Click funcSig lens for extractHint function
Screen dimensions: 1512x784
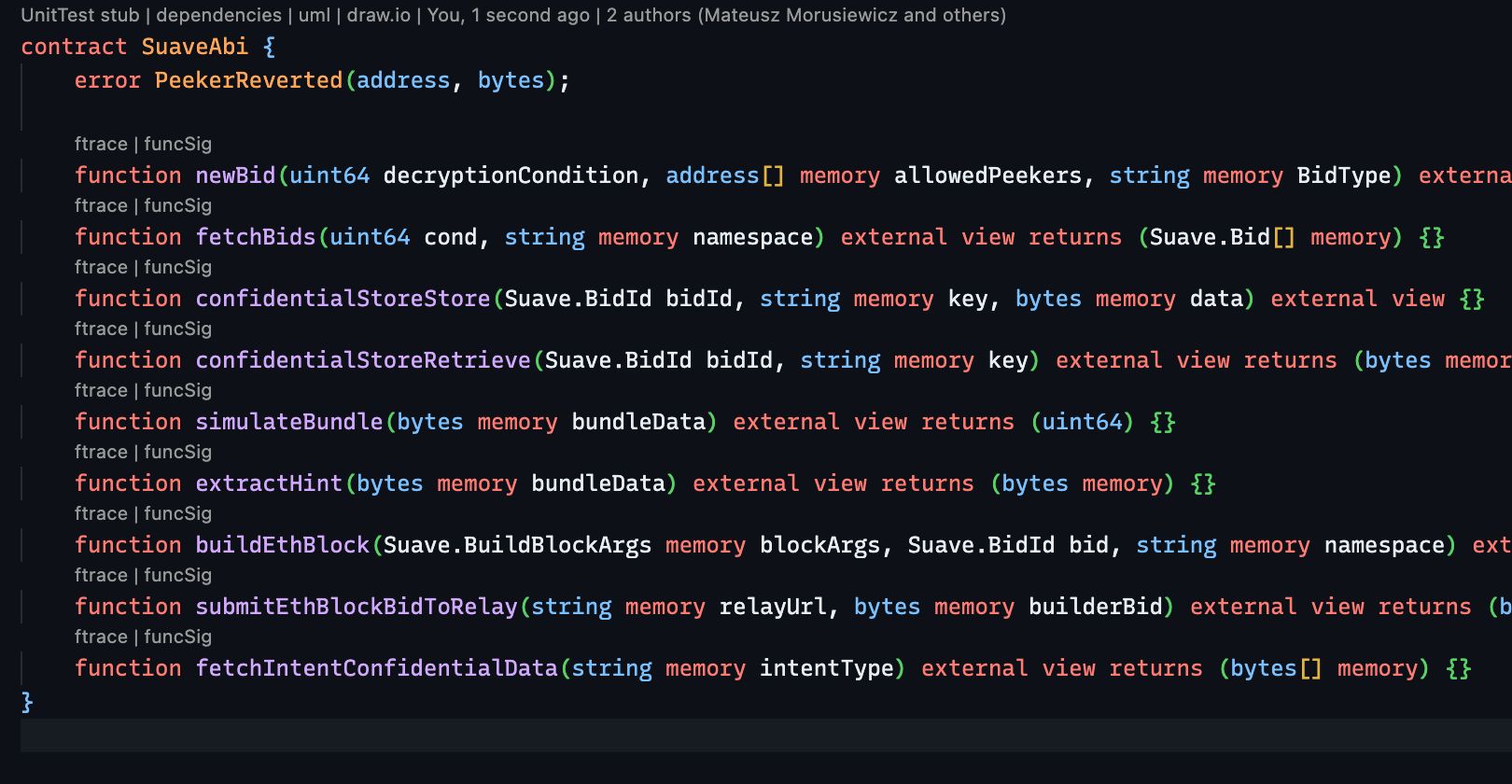point(177,452)
